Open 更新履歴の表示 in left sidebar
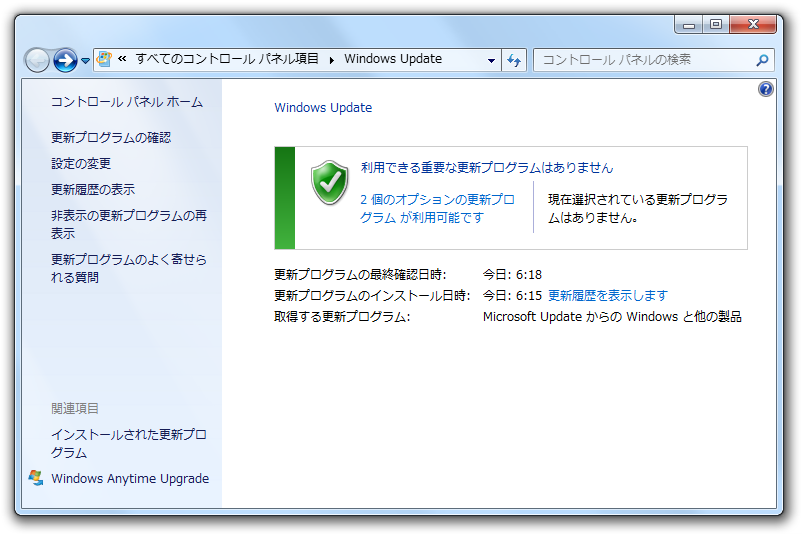 click(x=93, y=190)
